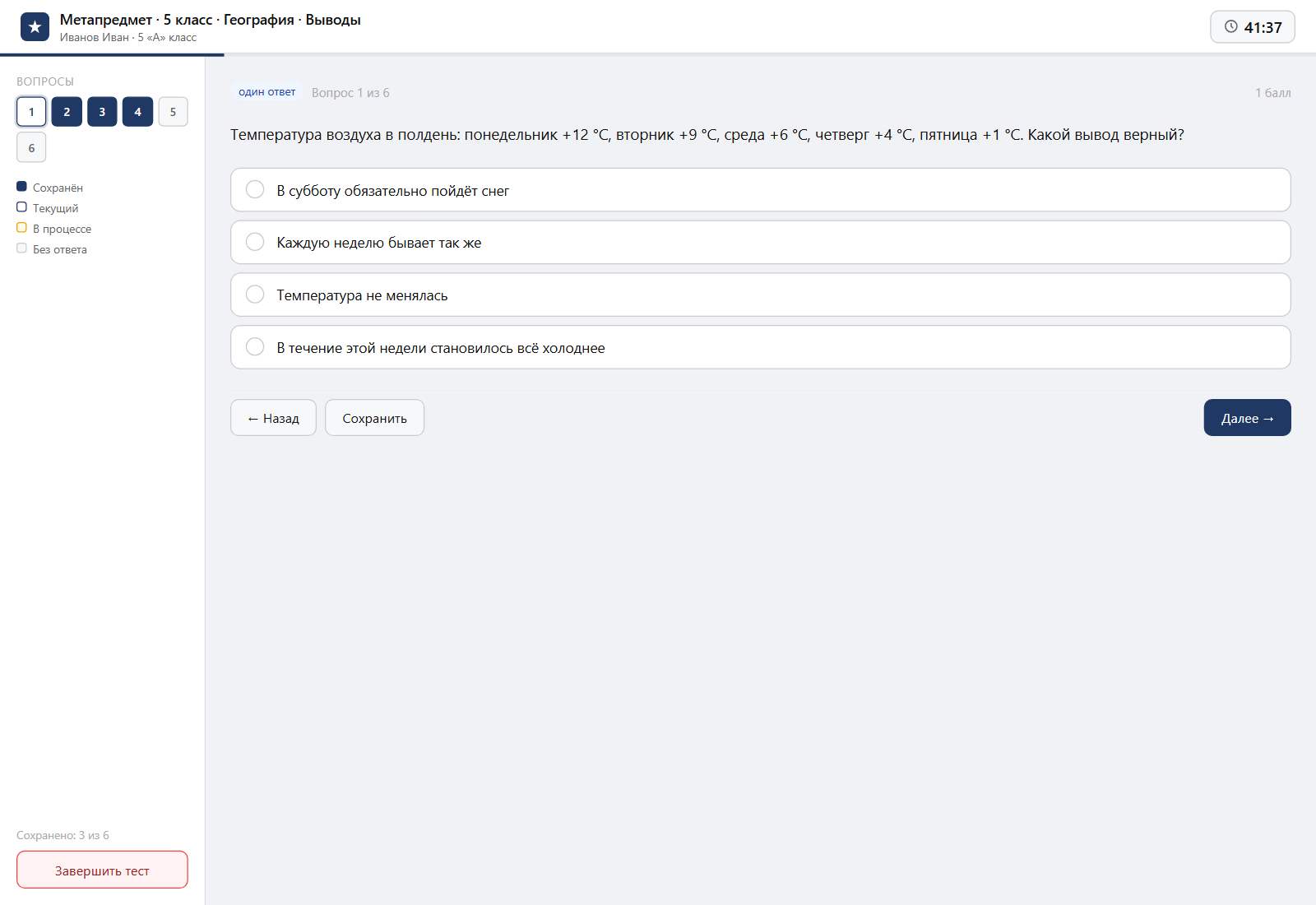Click the 'В процессе' legend entry
Screen dimensions: 1316x905
[54, 229]
